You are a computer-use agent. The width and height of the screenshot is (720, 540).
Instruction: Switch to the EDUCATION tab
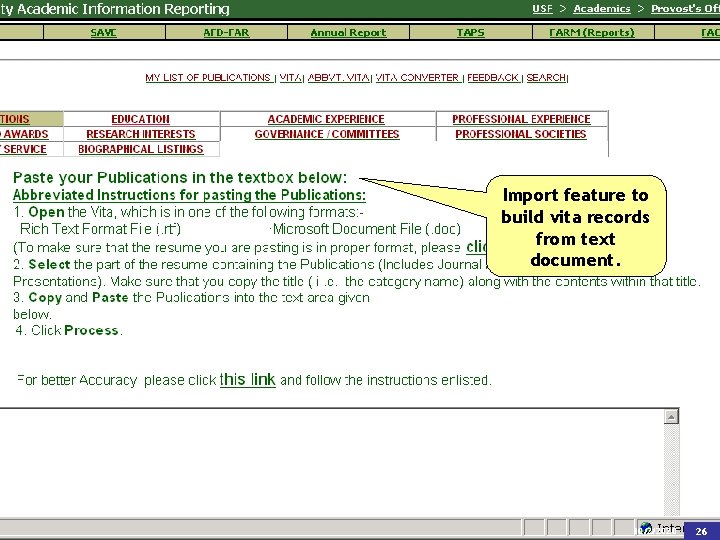point(141,119)
